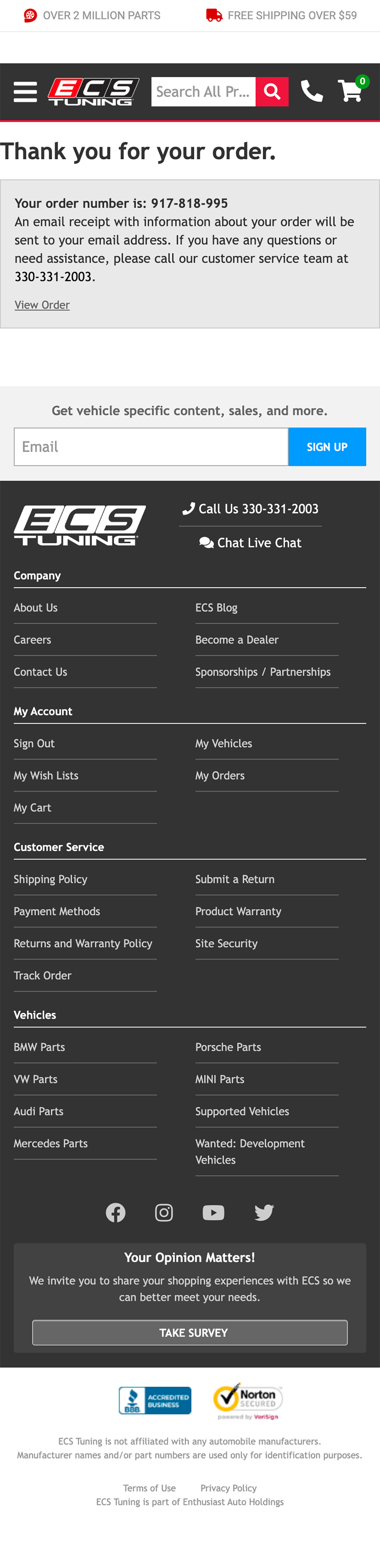
Task: Click the ECS Tuning header logo
Action: (93, 91)
